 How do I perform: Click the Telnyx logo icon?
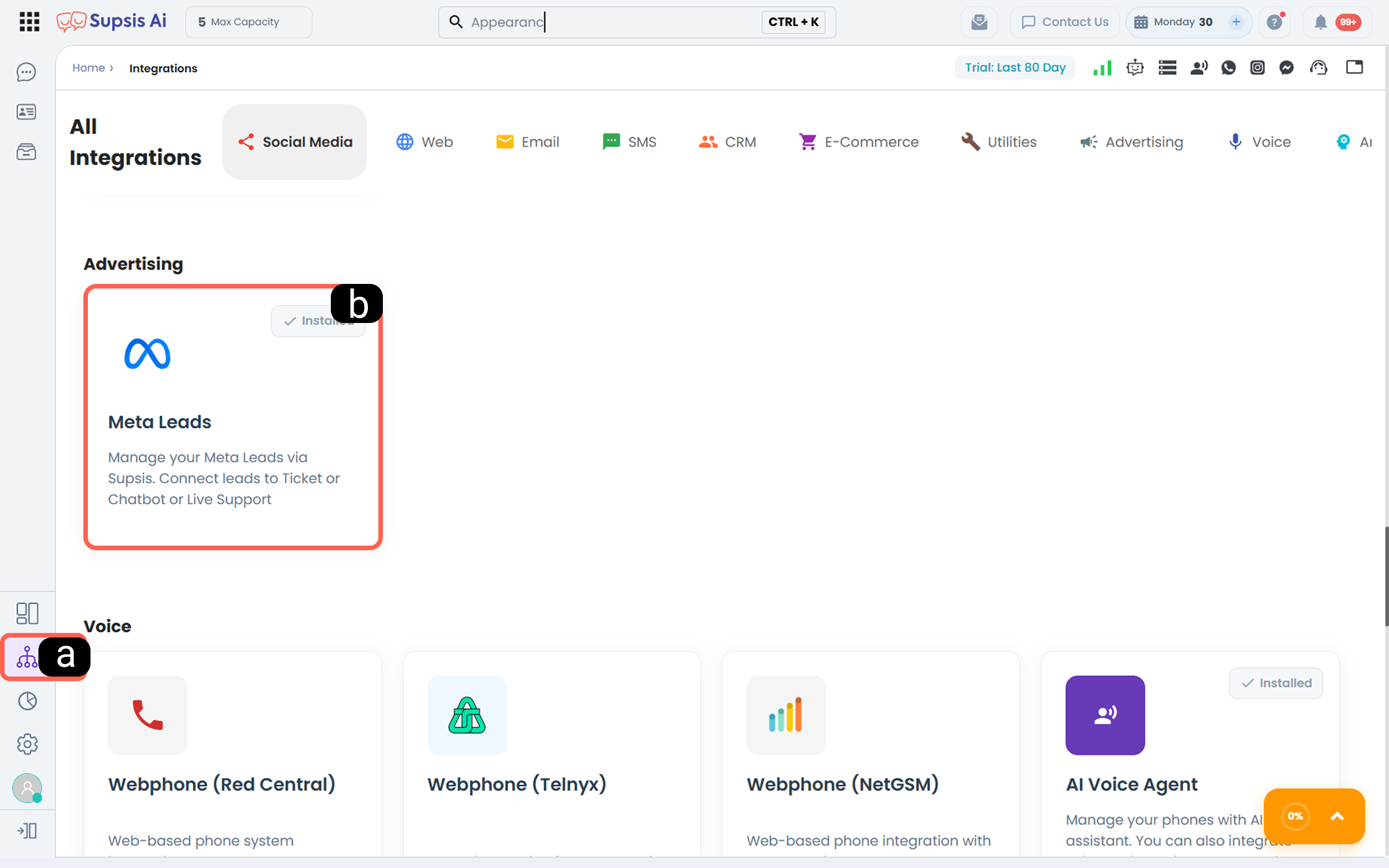tap(467, 715)
